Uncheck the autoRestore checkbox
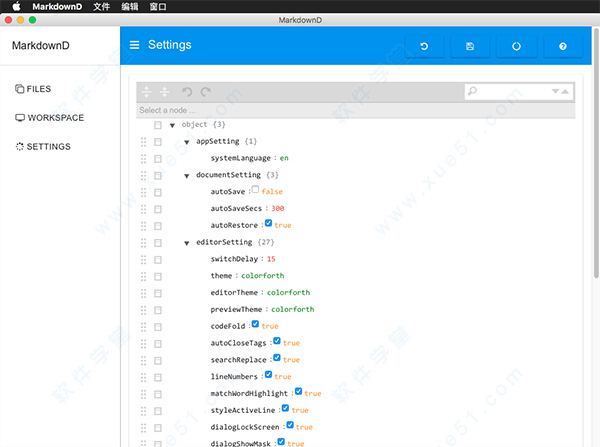 (x=268, y=223)
